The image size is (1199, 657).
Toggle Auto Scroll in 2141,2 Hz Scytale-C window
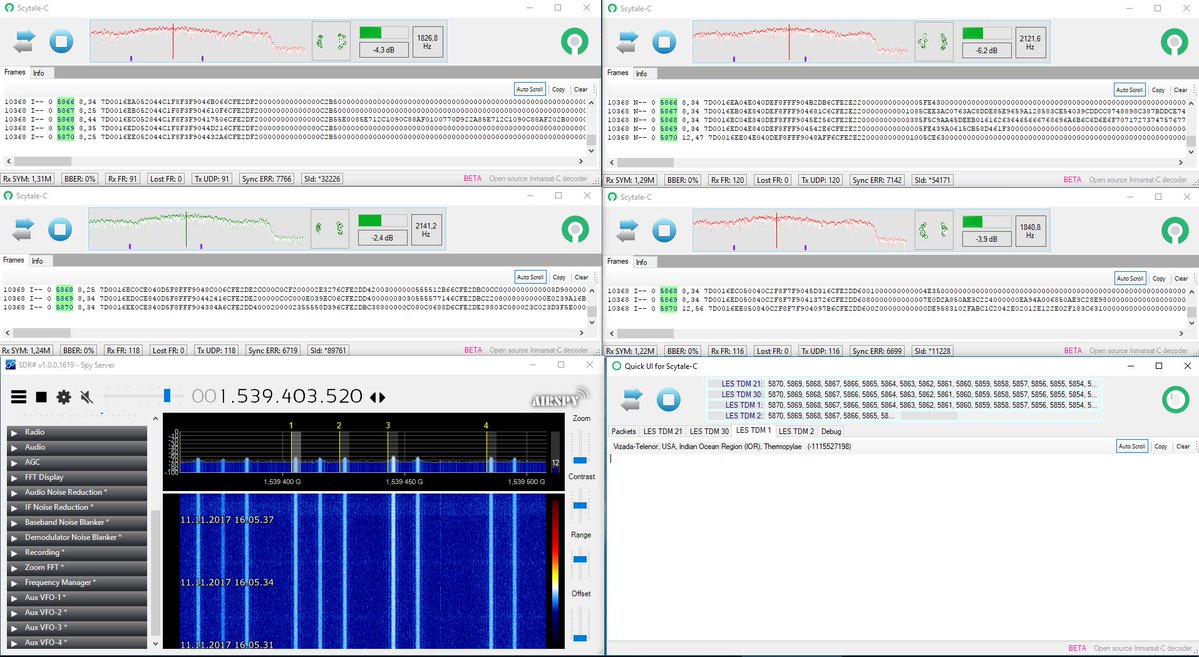(530, 277)
